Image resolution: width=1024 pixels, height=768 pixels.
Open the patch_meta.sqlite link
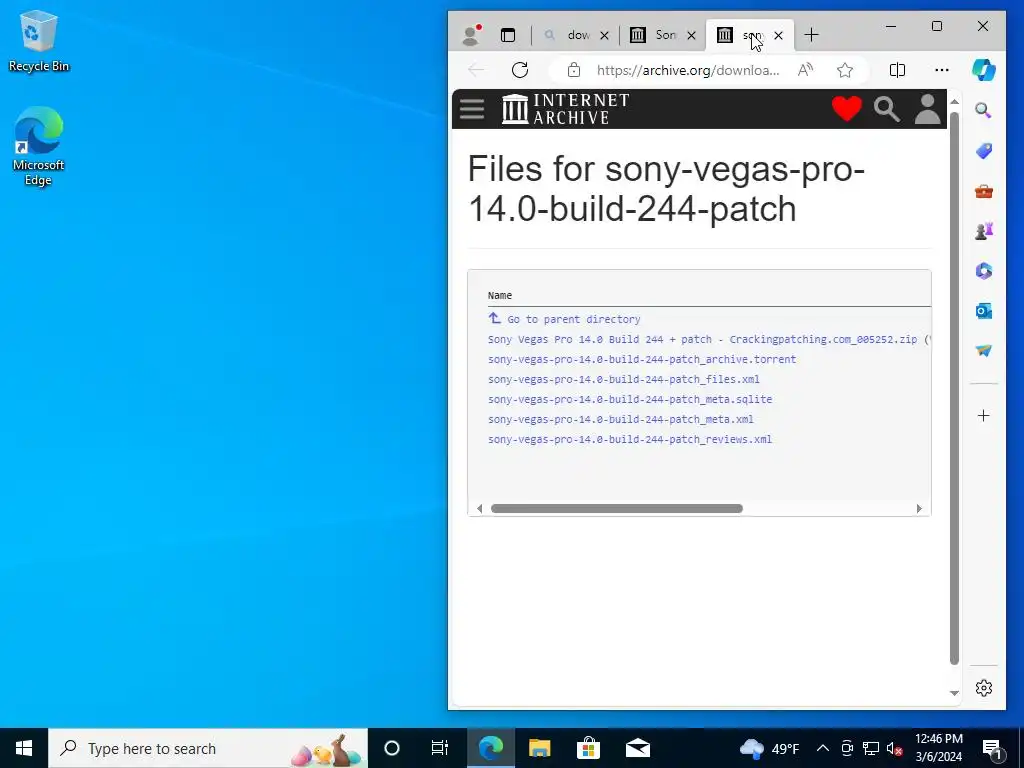630,399
